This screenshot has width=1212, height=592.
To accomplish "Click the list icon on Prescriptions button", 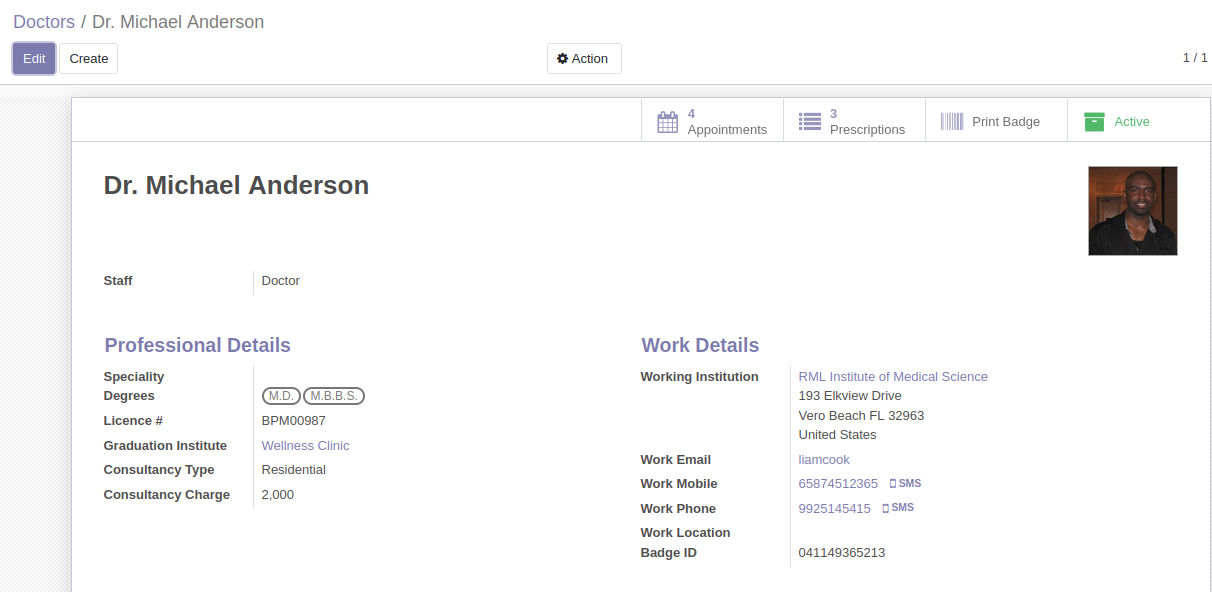I will click(x=810, y=121).
